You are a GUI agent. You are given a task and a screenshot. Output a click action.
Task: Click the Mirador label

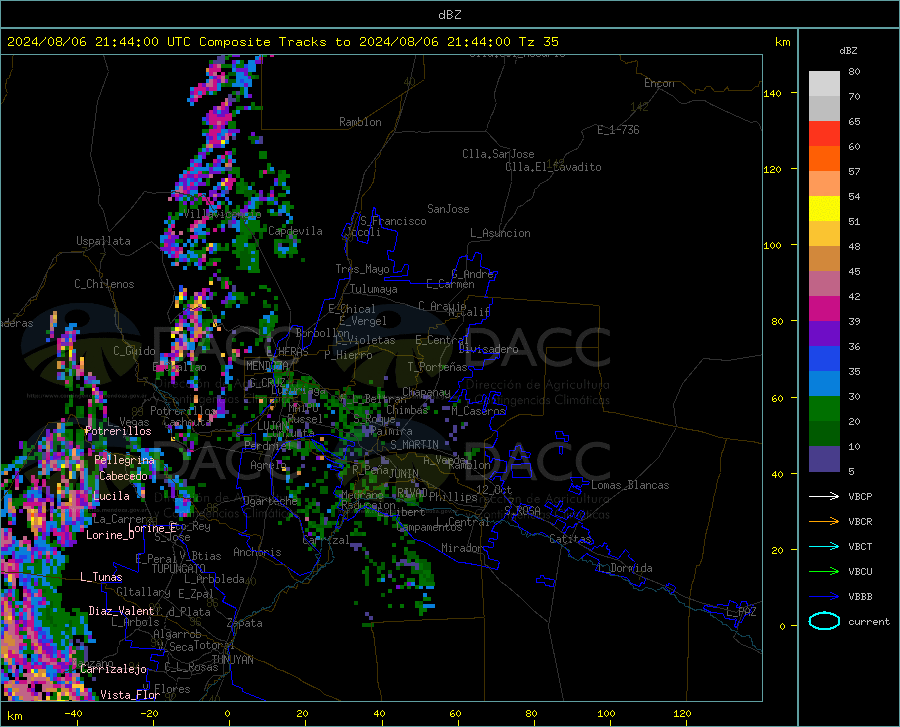tap(461, 548)
